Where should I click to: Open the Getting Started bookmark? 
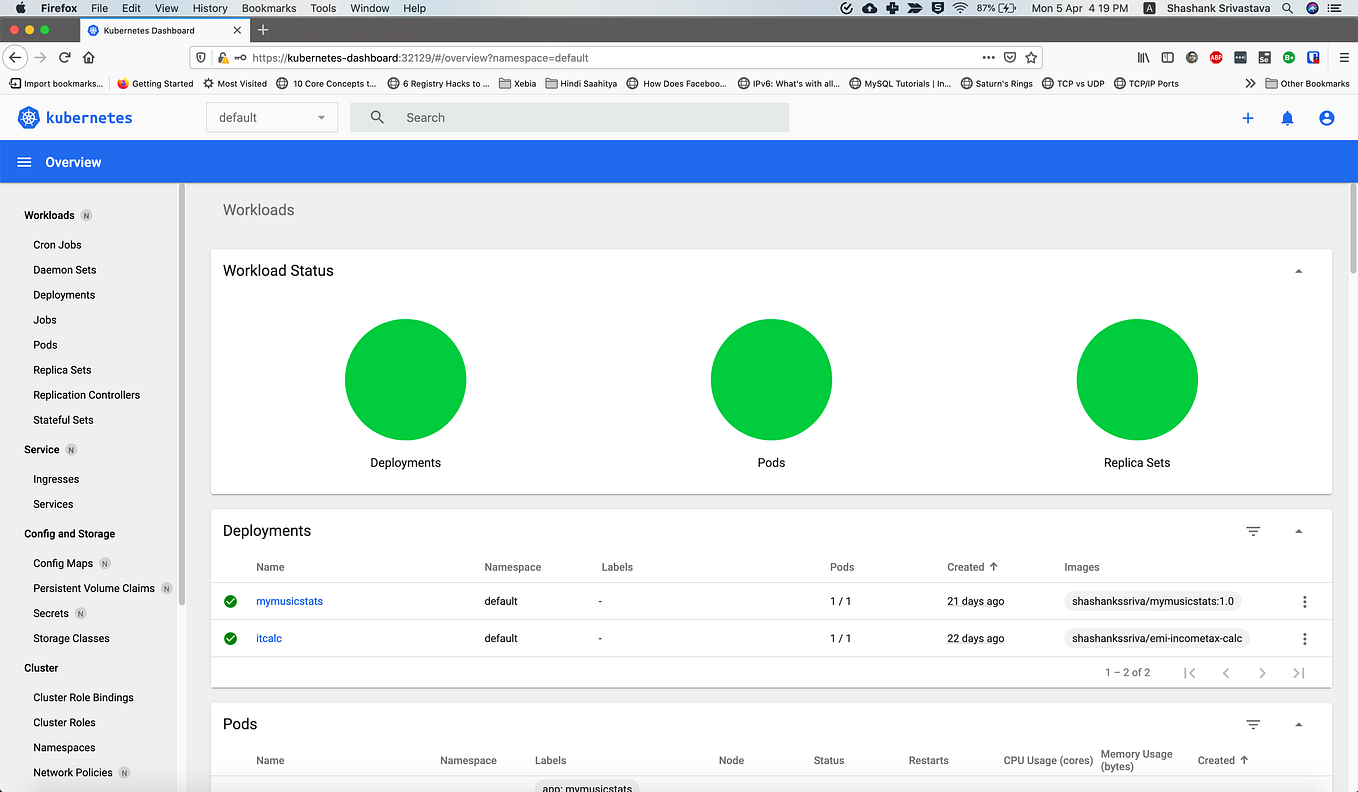(x=155, y=84)
